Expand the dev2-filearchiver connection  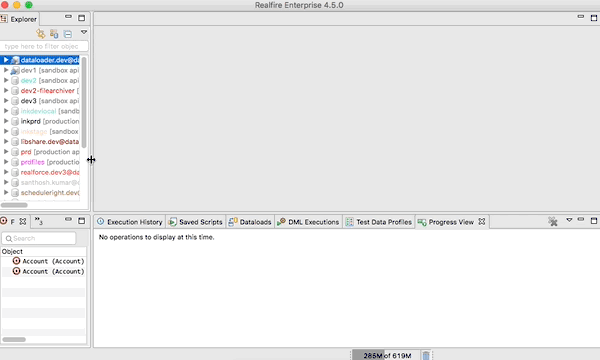pyautogui.click(x=6, y=91)
